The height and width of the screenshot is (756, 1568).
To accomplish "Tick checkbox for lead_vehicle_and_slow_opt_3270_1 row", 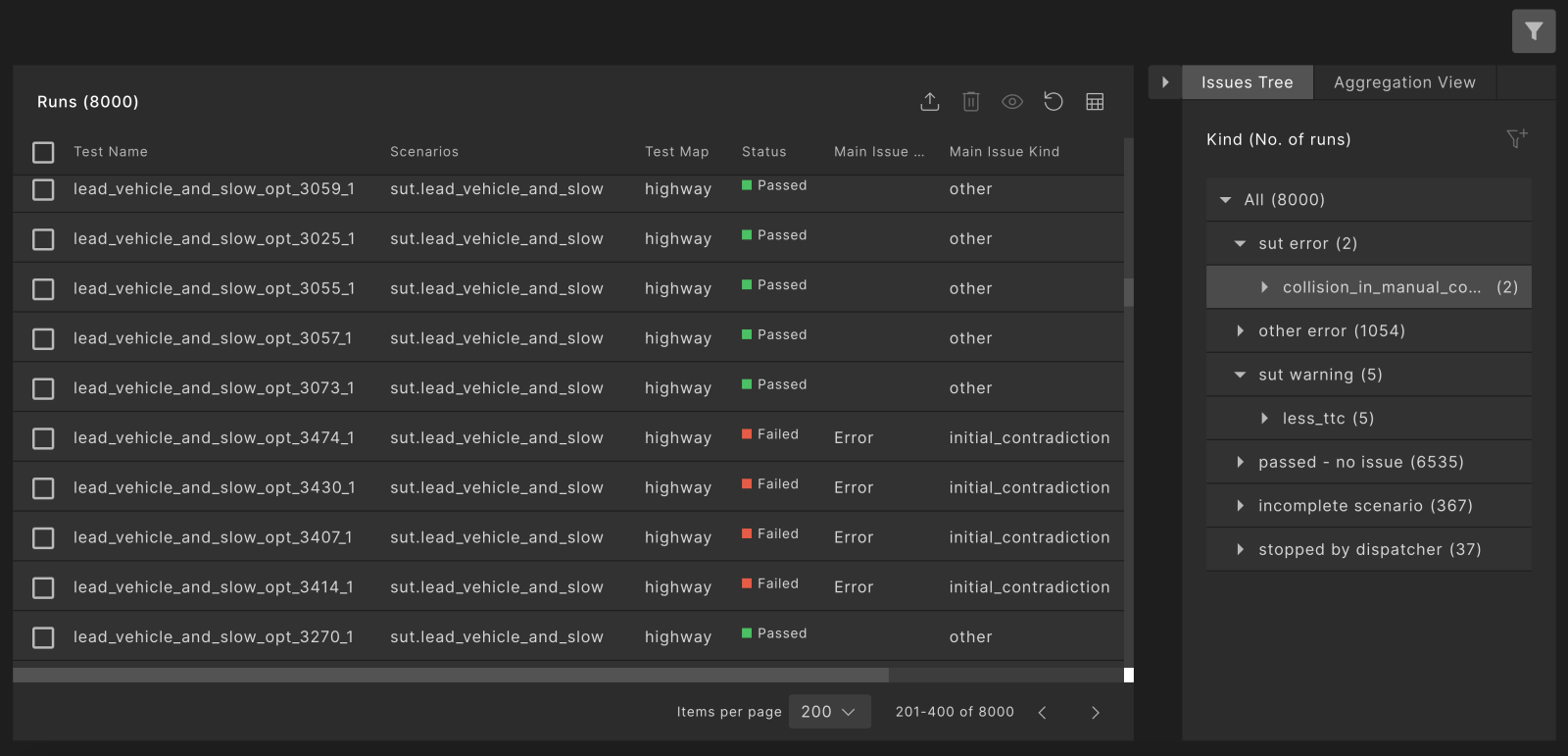I will pos(43,637).
